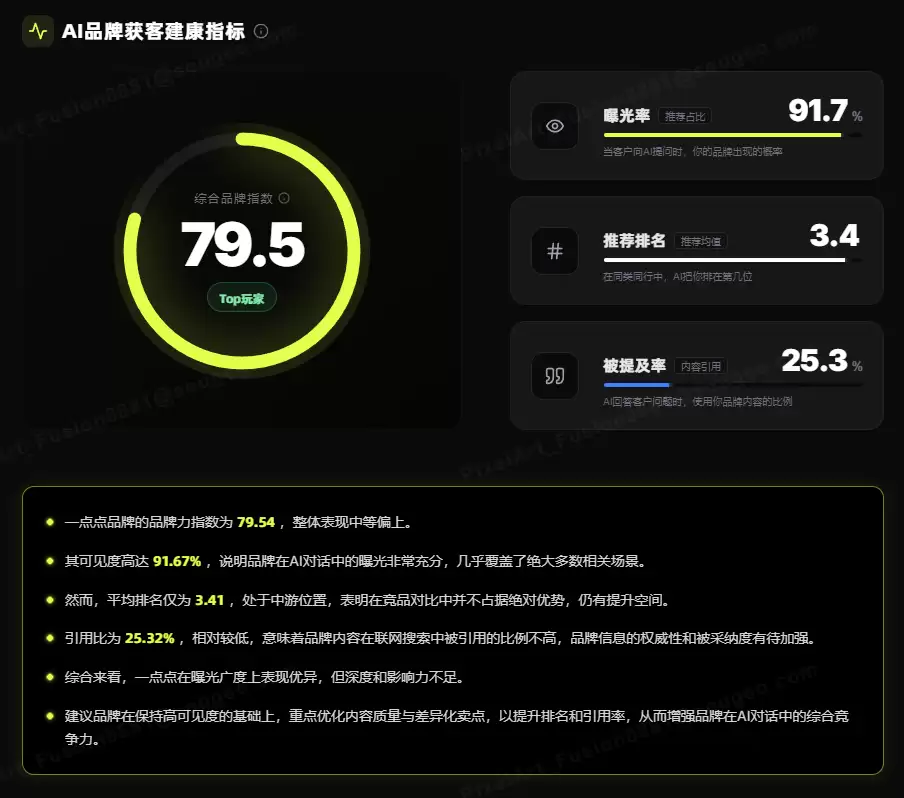Click the 内容引用 tag
Screen dimensions: 904x798
point(700,366)
